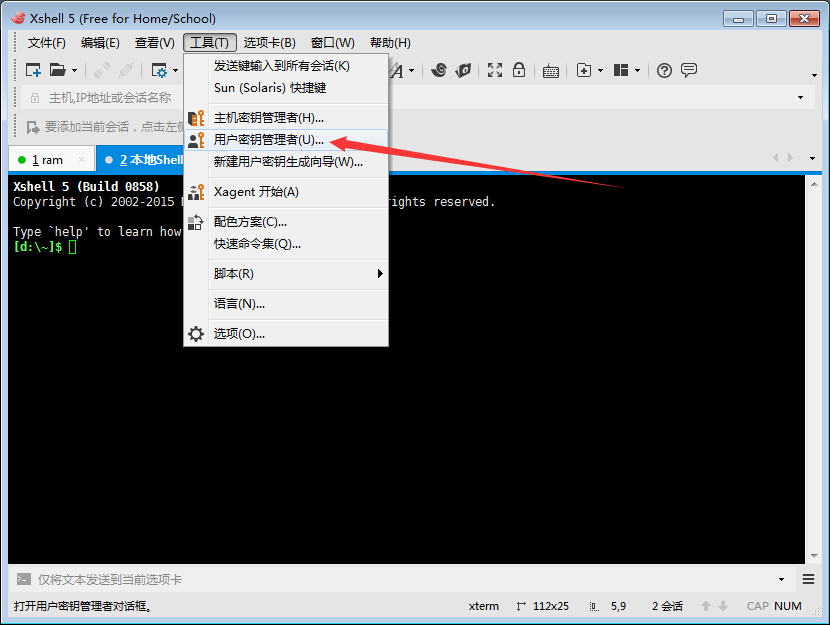
Task: Launch Xftp using the red swirl icon
Action: [x=438, y=70]
